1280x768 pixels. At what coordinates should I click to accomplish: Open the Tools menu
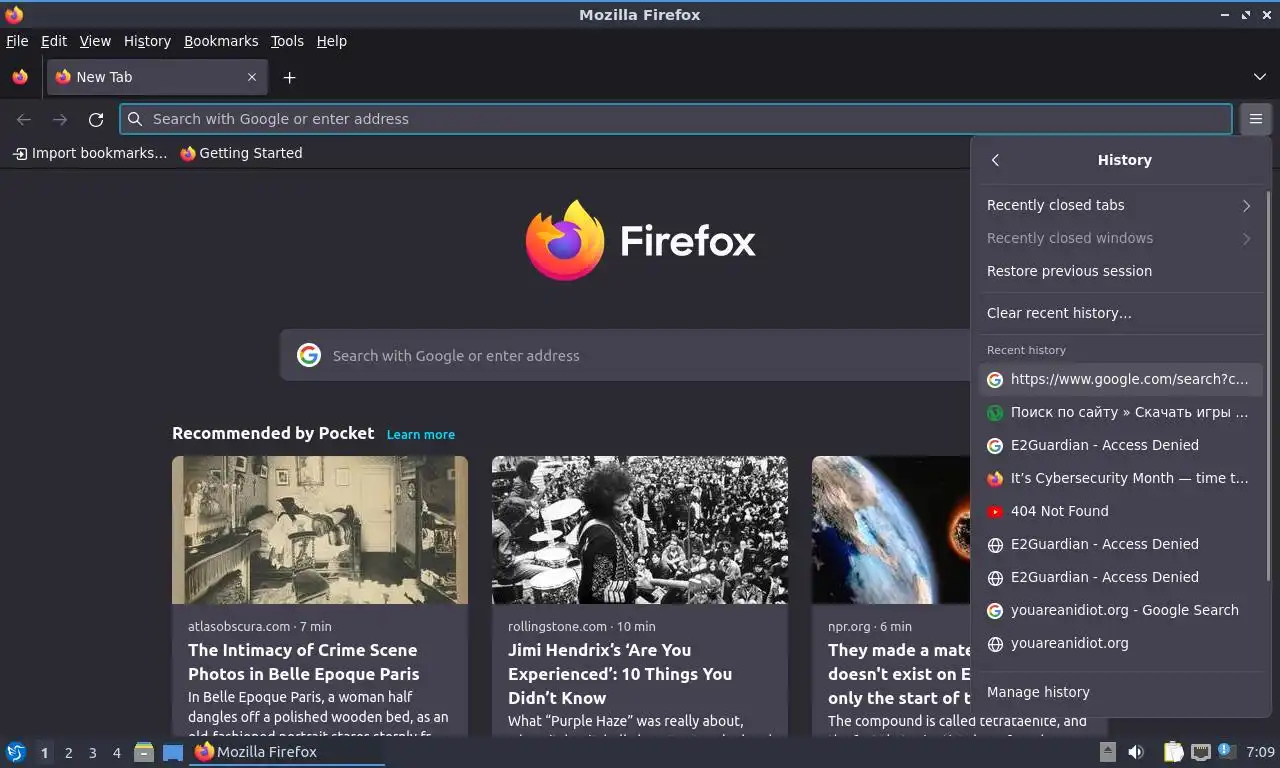[x=287, y=41]
